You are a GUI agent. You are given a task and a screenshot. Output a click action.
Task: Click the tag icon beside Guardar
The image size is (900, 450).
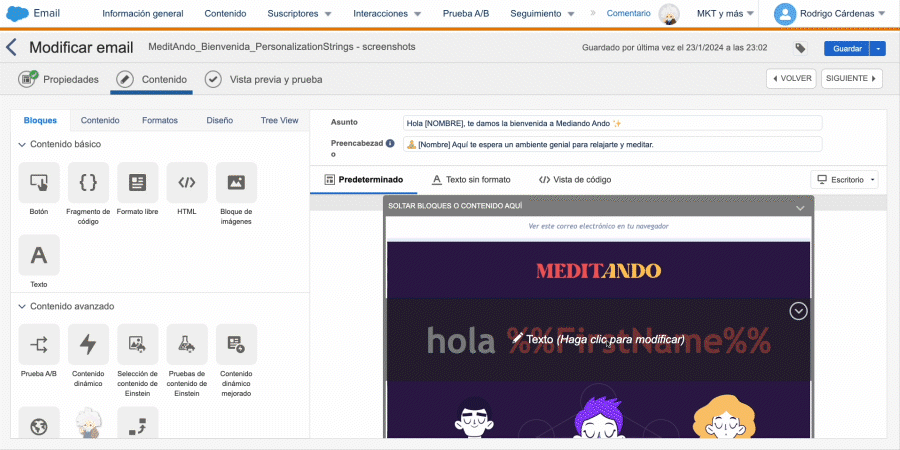801,48
